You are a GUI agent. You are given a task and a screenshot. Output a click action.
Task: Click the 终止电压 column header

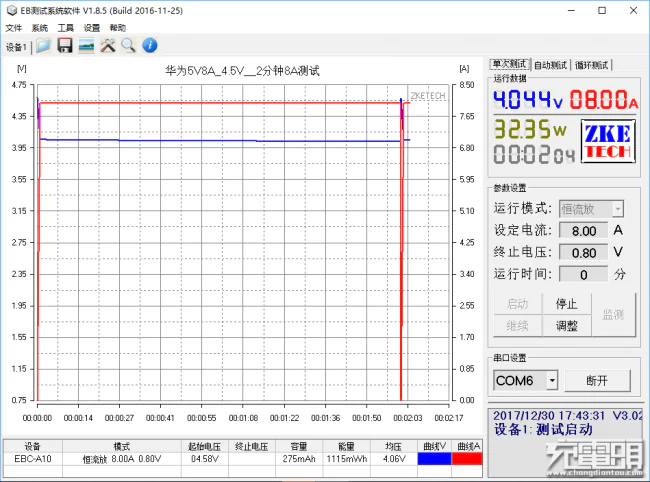[252, 446]
